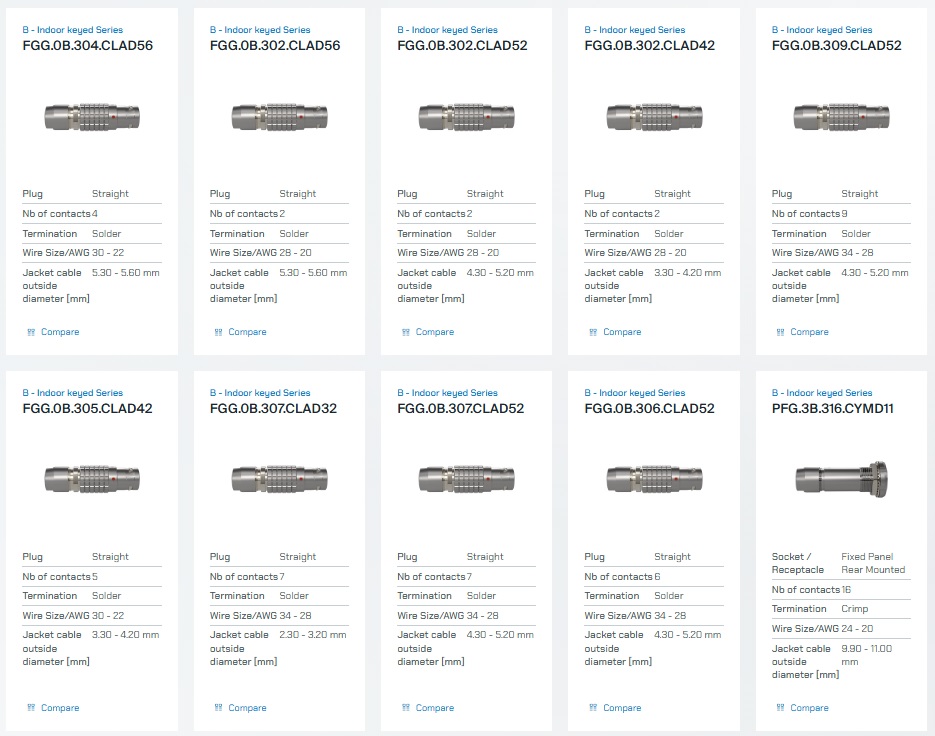Screen dimensions: 935x736
Task: Click the FGG.0B.304.CLAD56 plug image
Action: 91,117
